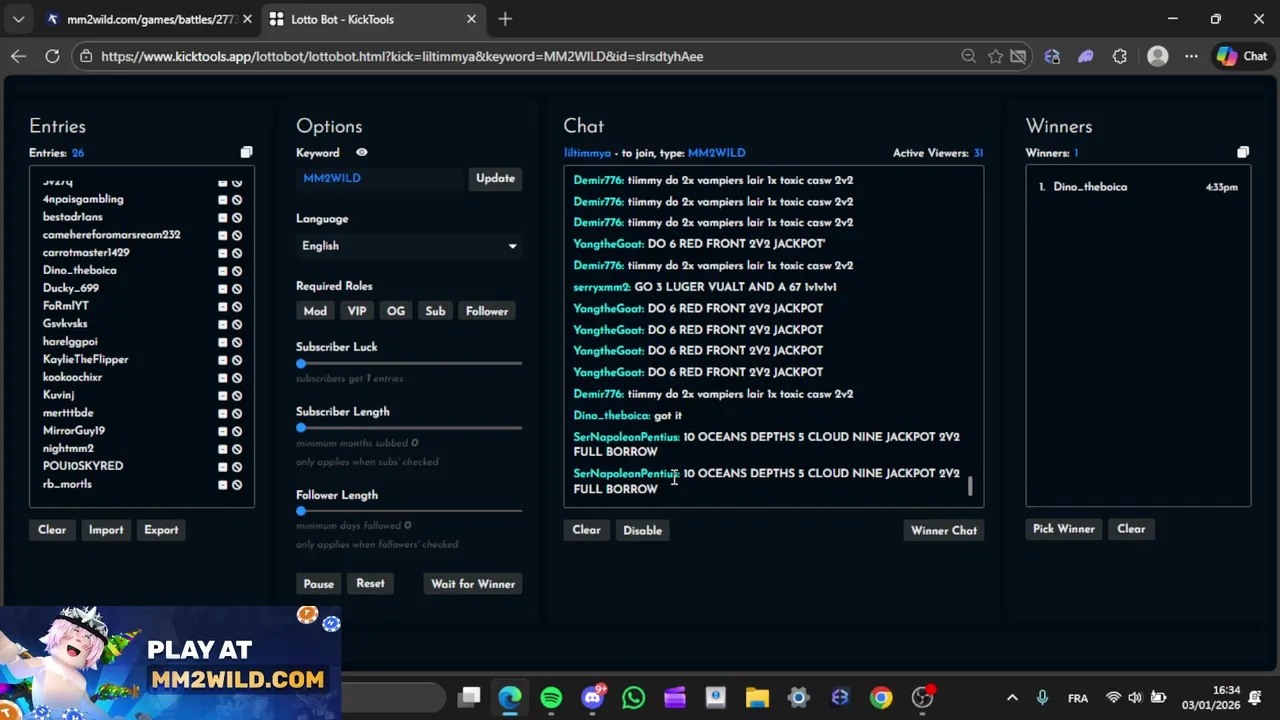Open File Explorer from the taskbar
The height and width of the screenshot is (720, 1280).
pyautogui.click(x=757, y=697)
